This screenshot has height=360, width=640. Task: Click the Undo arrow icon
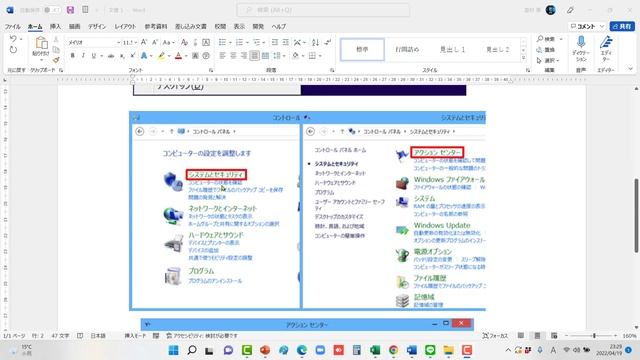13,39
